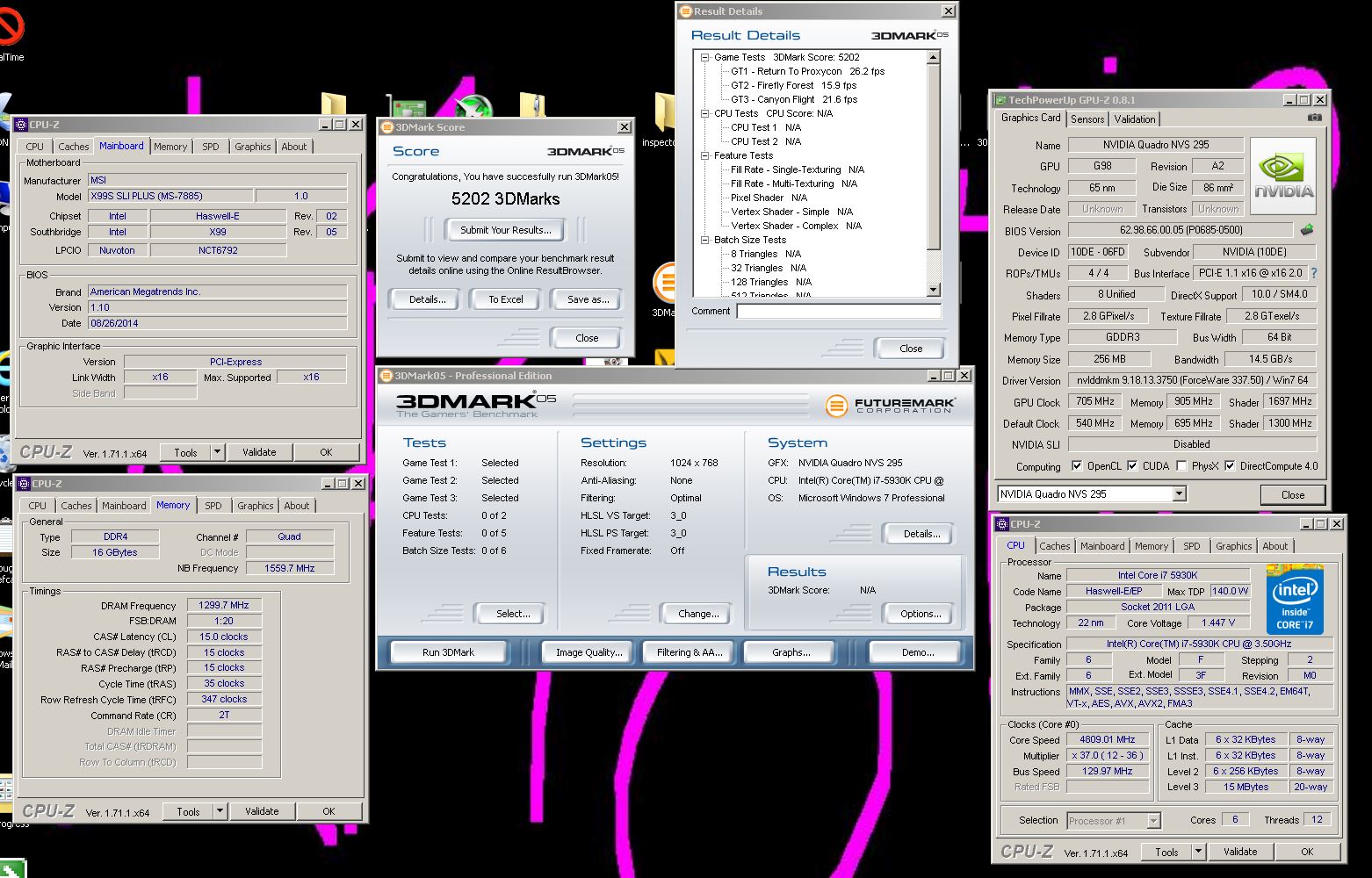Click Run 3DMark button

pyautogui.click(x=448, y=652)
